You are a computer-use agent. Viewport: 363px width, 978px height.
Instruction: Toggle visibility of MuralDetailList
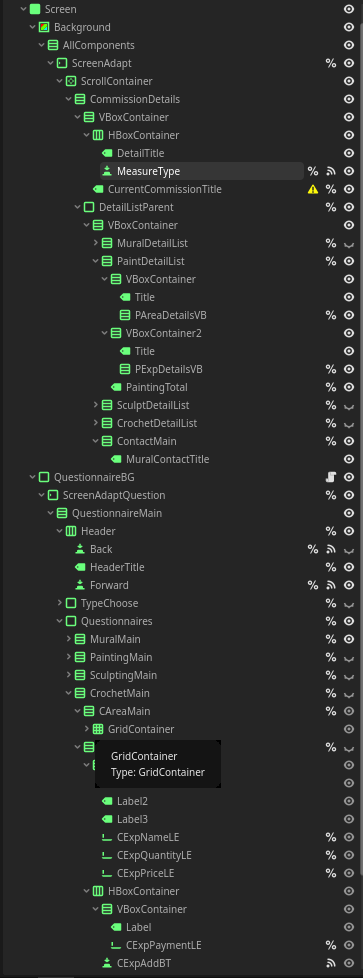click(349, 243)
